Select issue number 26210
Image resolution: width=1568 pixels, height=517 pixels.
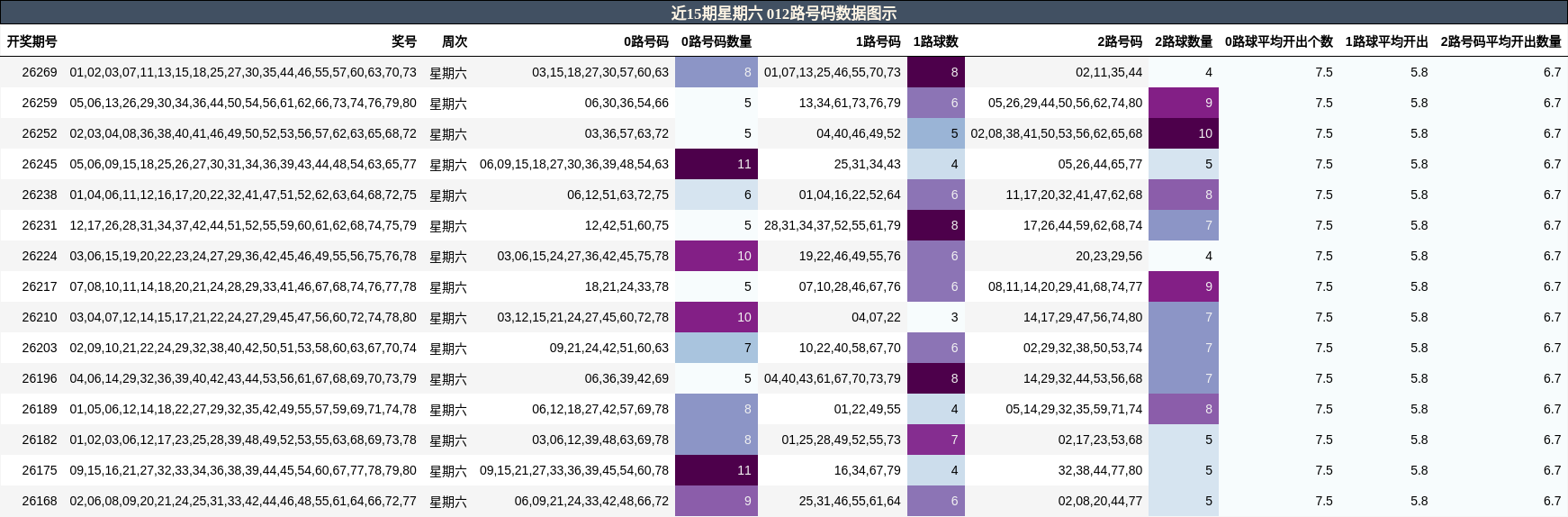pos(40,317)
